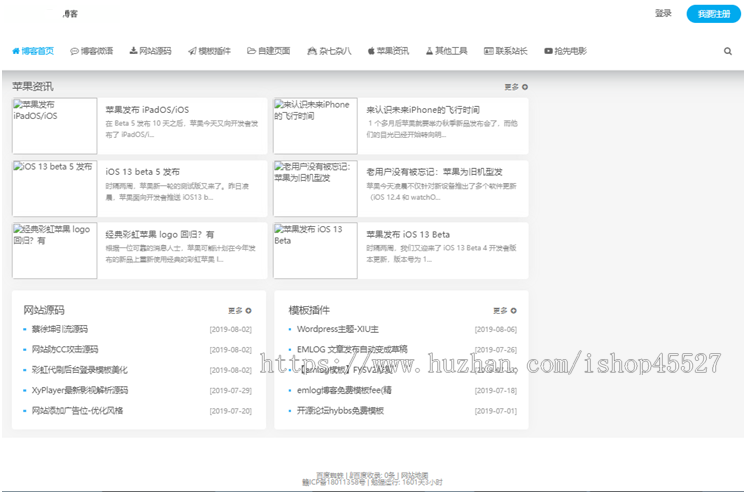The width and height of the screenshot is (746, 494).
Task: Click the Apple logo icon in the navigation bar
Action: coord(371,51)
